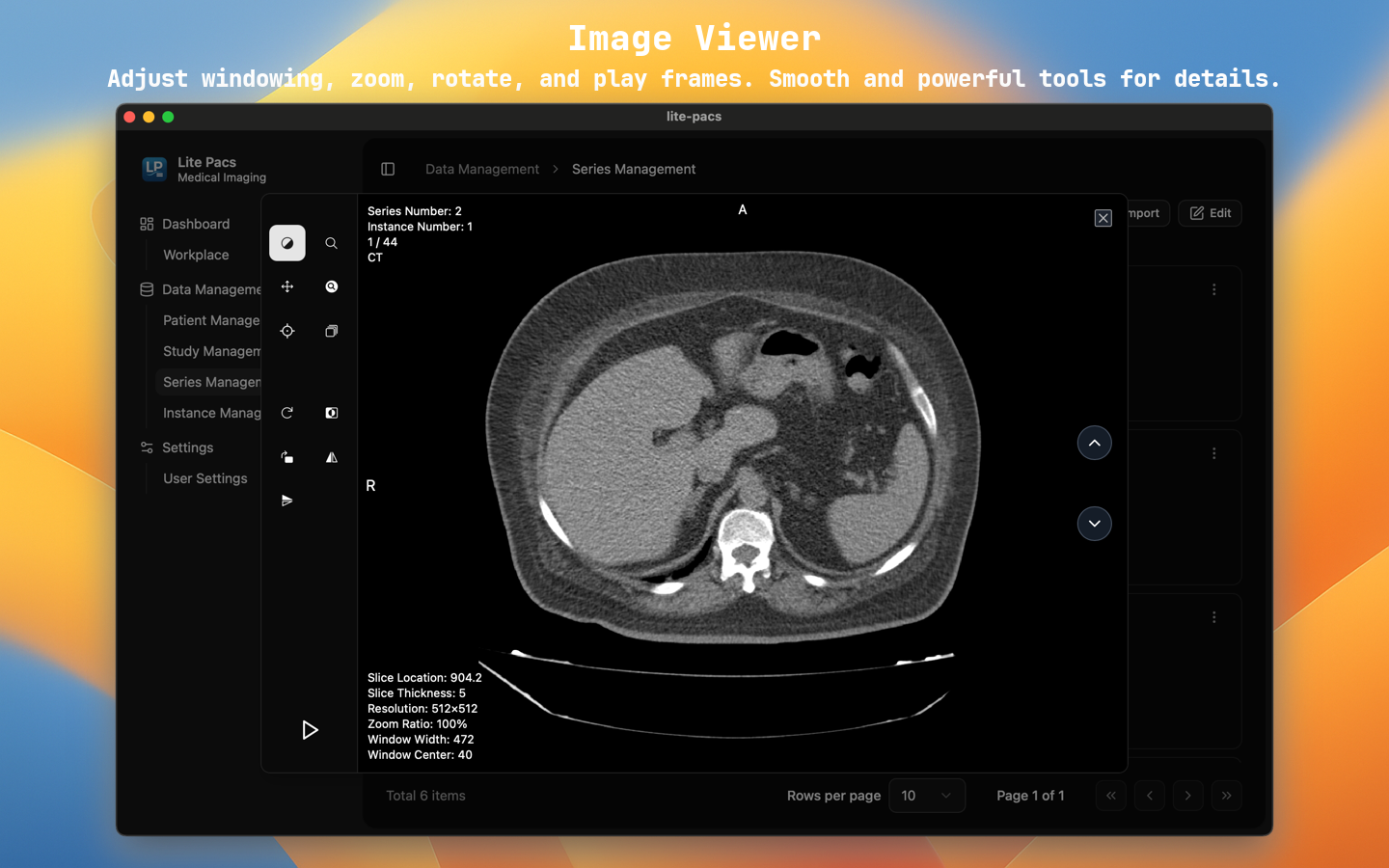Click the horizontal flip icon
The height and width of the screenshot is (868, 1389).
[331, 457]
